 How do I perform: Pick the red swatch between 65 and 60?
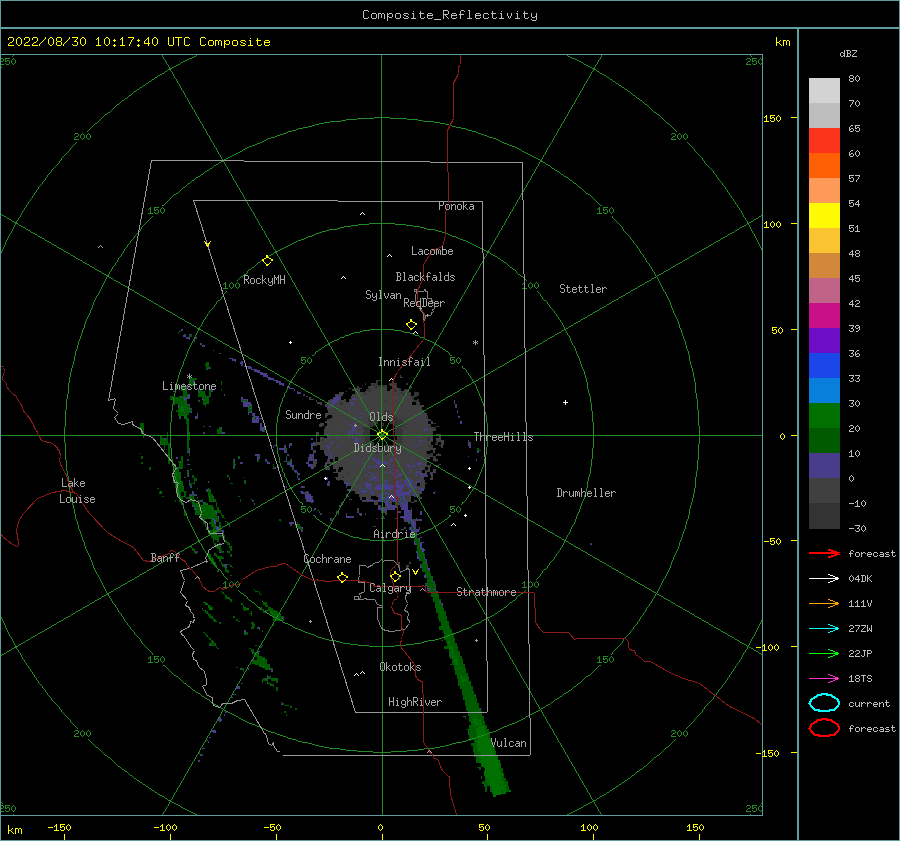(824, 141)
